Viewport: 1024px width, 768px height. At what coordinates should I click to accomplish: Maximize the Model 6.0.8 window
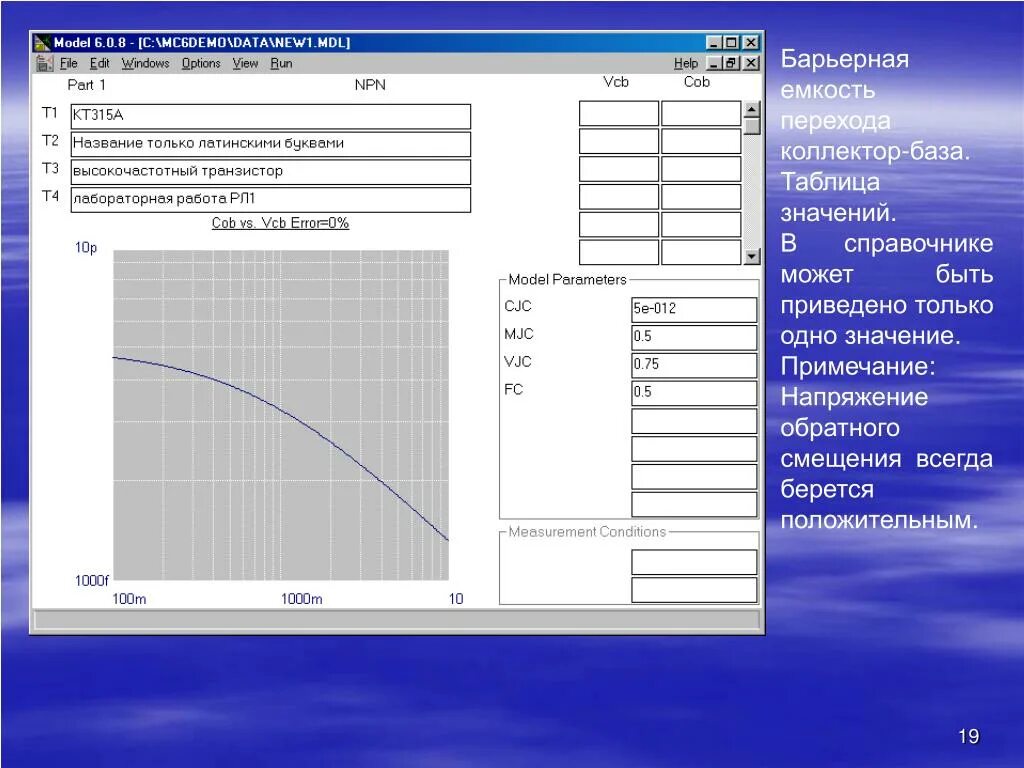pyautogui.click(x=731, y=43)
